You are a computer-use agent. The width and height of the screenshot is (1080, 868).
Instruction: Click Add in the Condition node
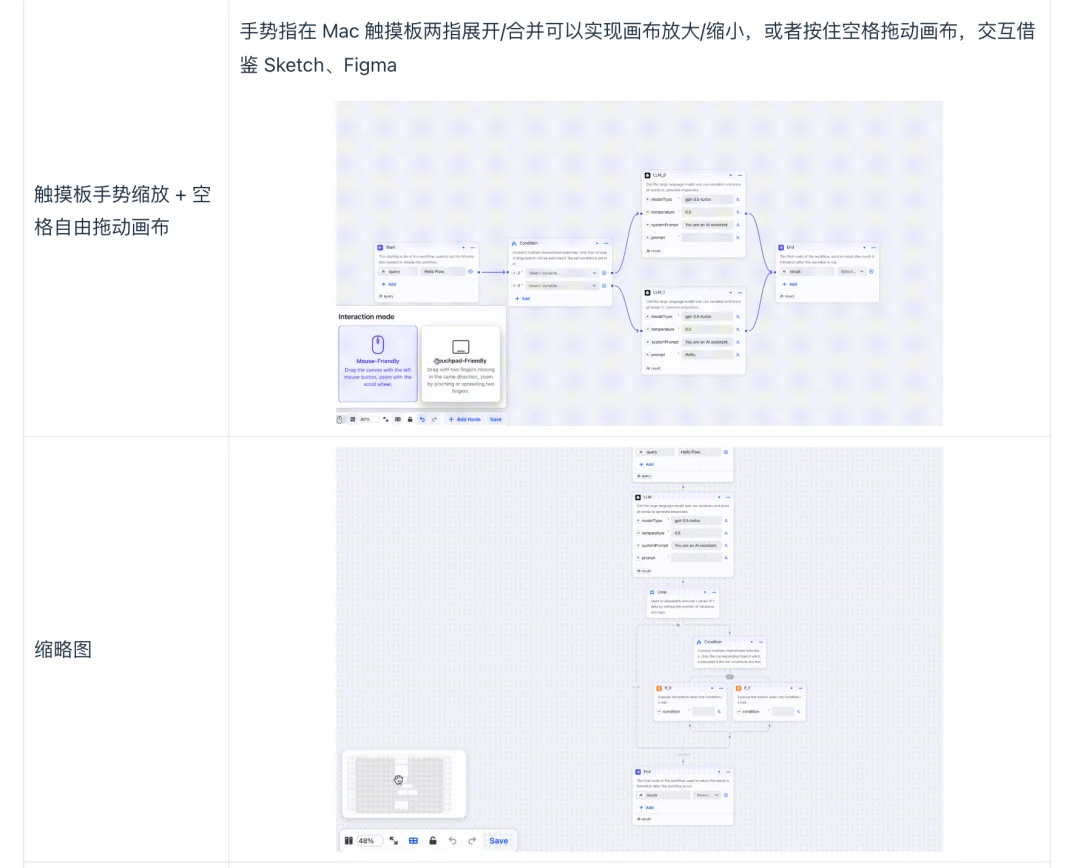523,298
